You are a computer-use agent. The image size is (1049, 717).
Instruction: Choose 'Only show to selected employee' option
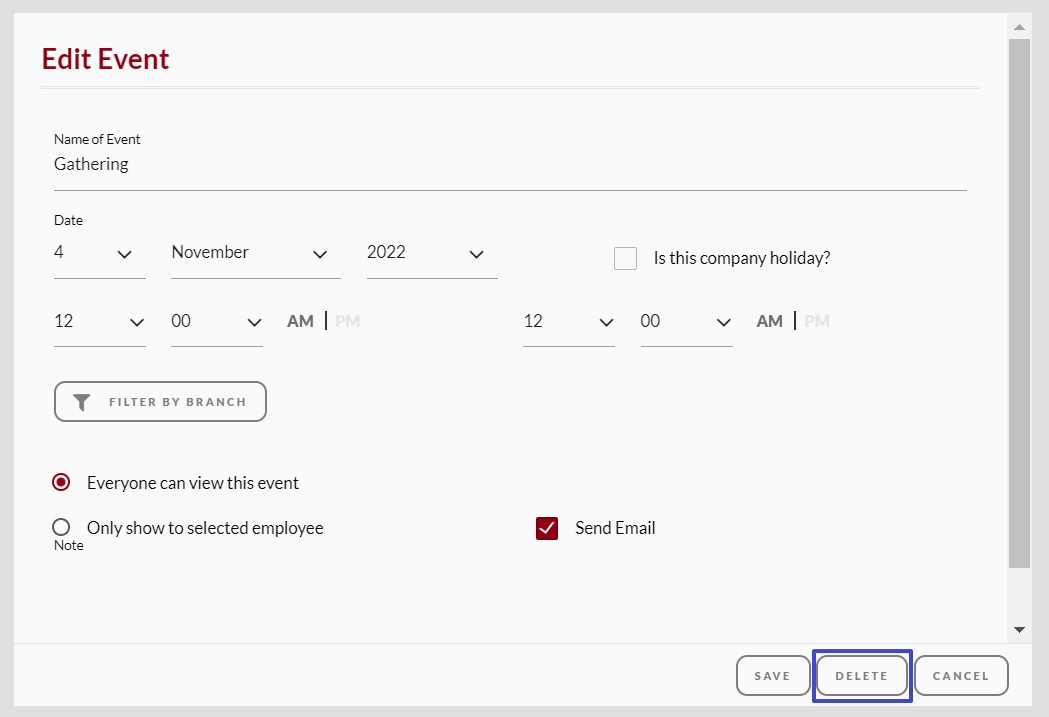point(61,527)
